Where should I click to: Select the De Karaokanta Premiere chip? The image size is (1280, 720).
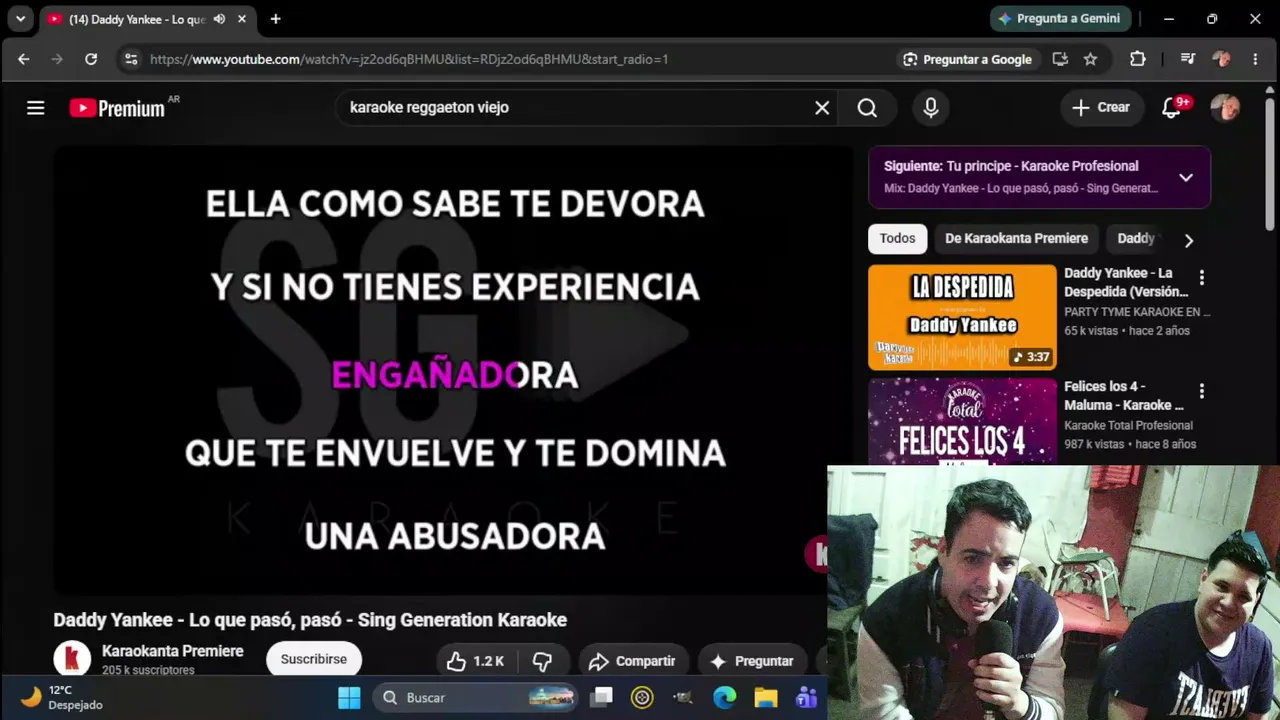click(1016, 239)
